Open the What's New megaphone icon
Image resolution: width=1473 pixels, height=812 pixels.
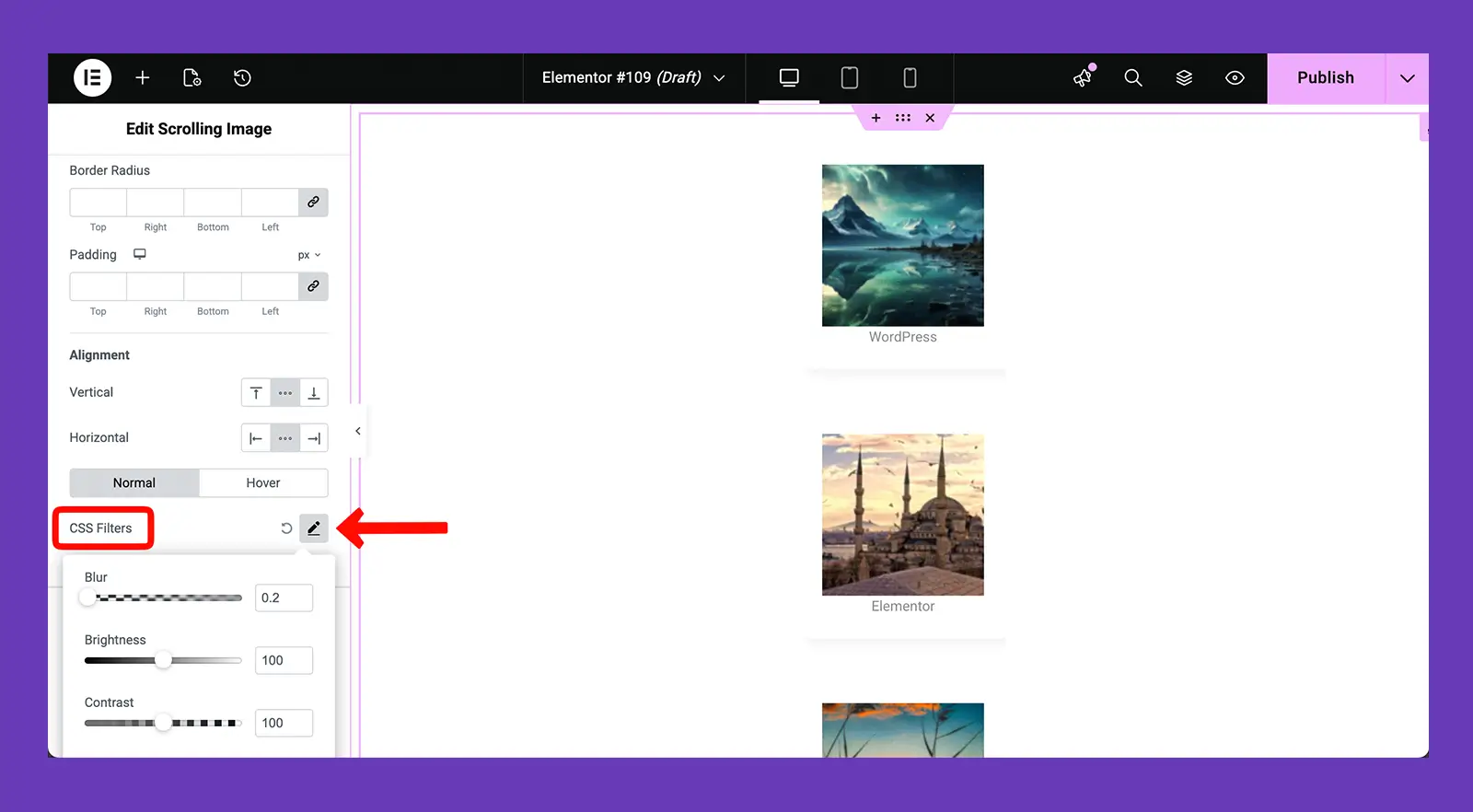click(1083, 77)
